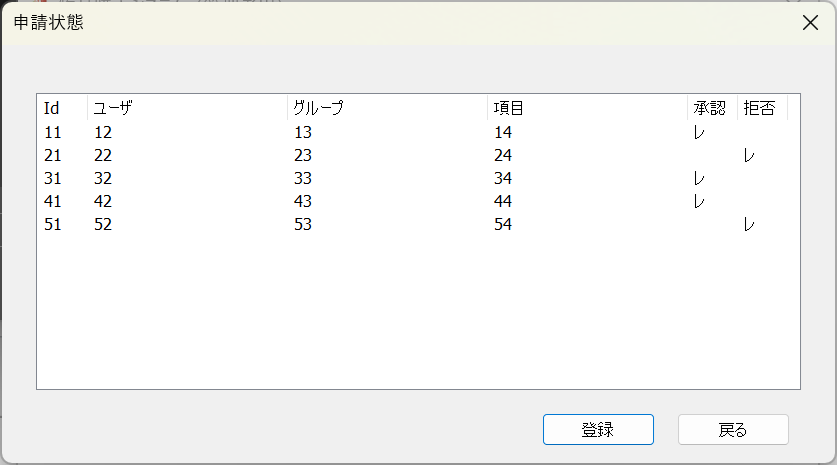Close the 申請状態 dialog window

pos(810,23)
